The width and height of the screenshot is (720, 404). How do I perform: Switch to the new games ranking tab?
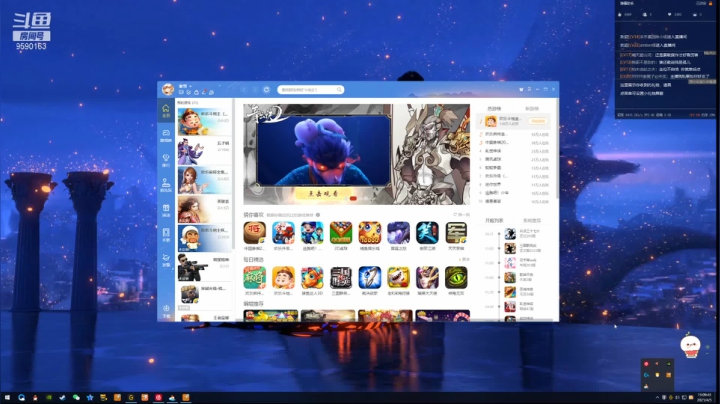click(532, 109)
